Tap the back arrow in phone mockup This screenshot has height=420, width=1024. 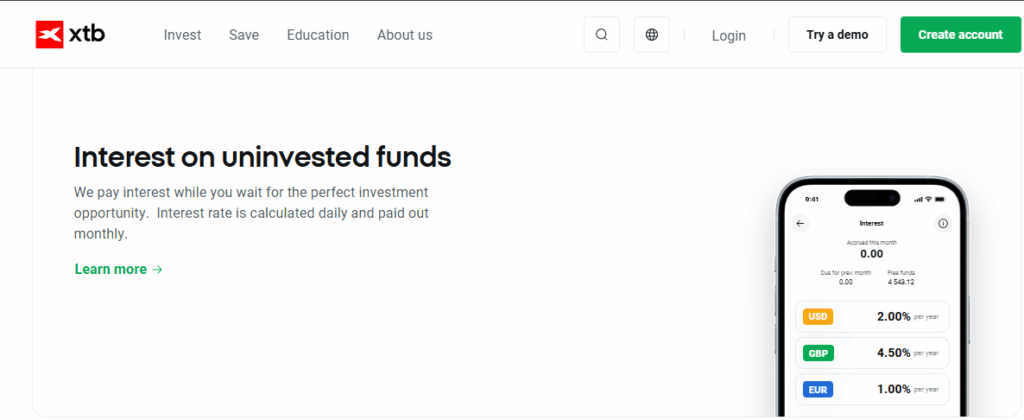[800, 223]
